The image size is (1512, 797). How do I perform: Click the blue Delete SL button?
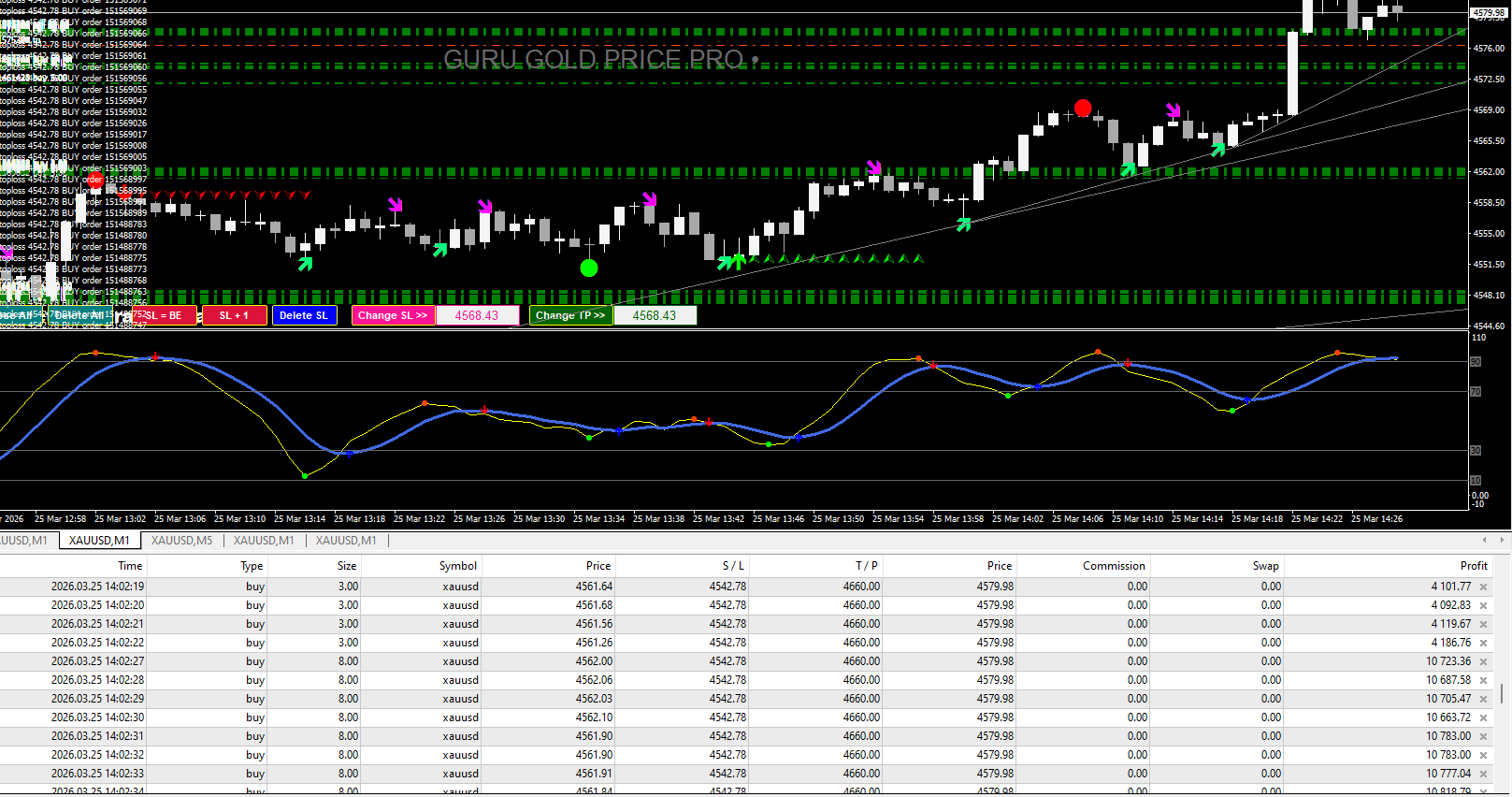point(304,316)
